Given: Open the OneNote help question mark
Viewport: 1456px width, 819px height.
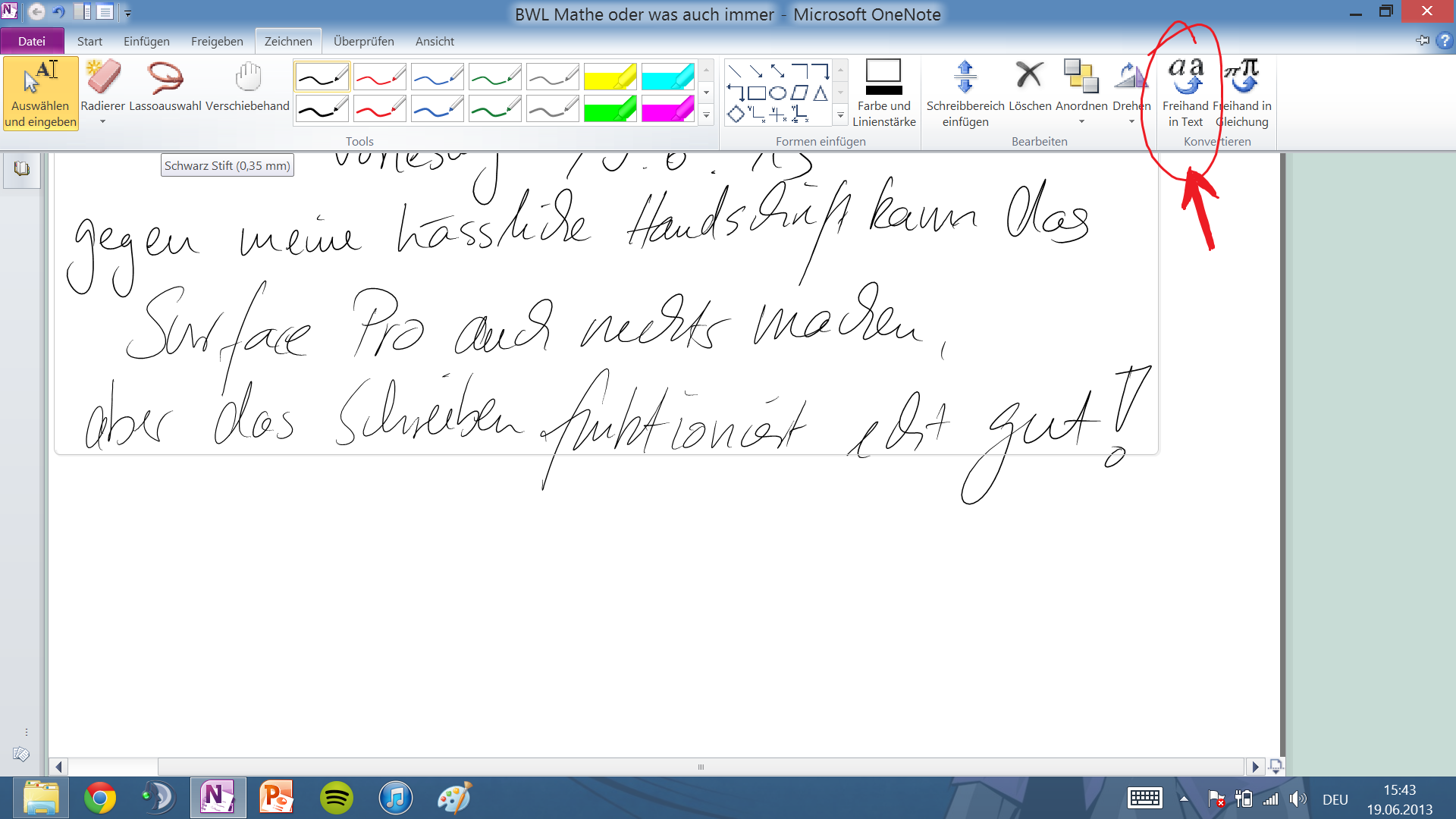Looking at the screenshot, I should [1445, 41].
